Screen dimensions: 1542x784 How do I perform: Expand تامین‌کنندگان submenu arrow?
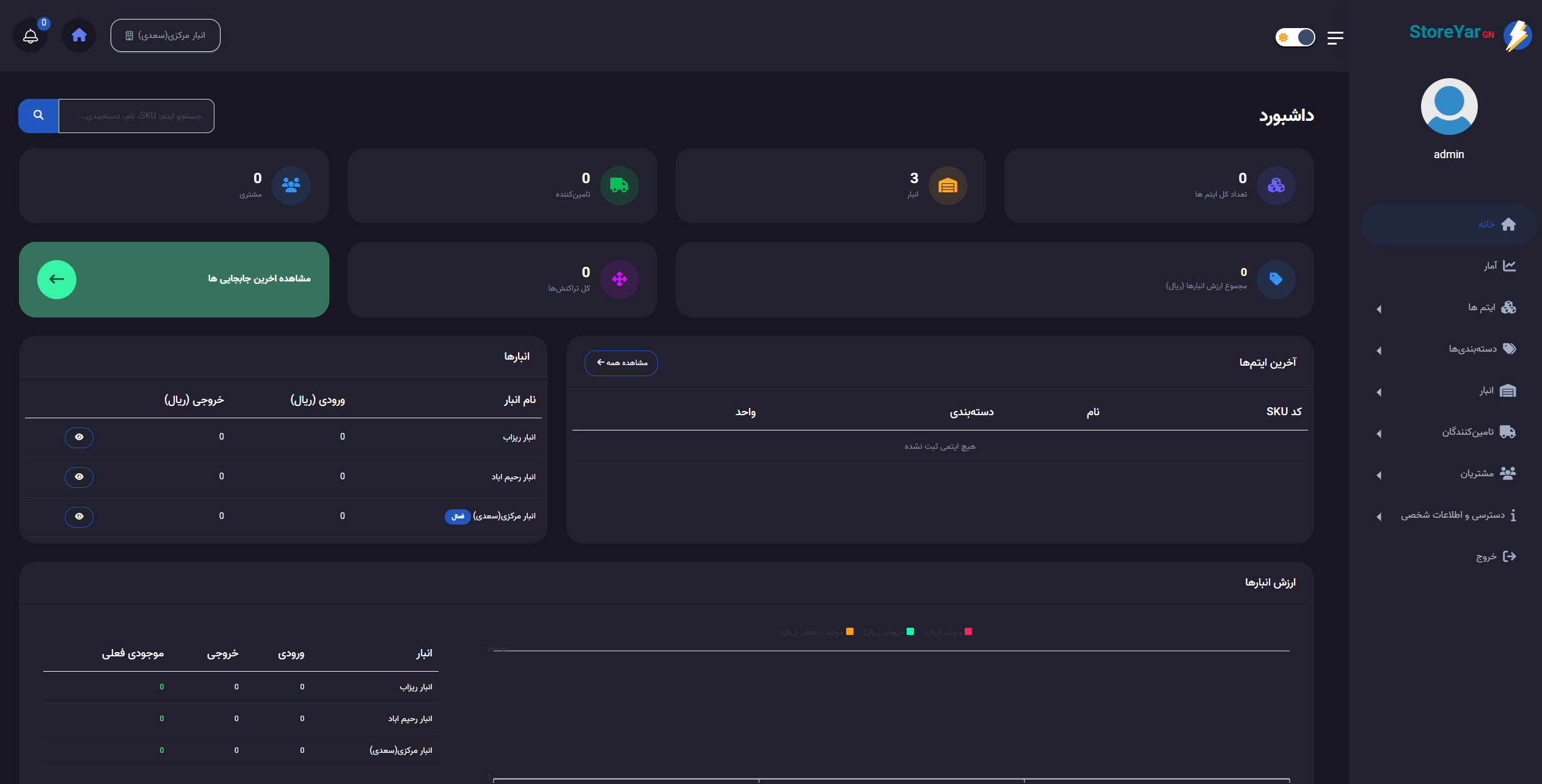(x=1379, y=434)
